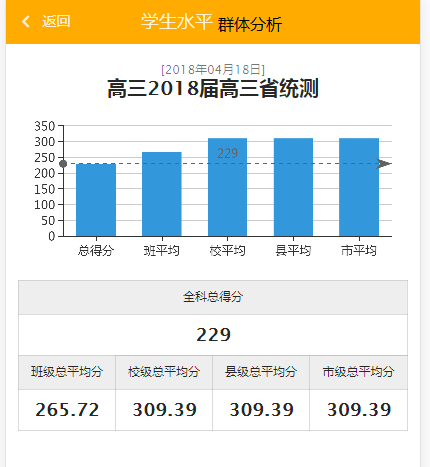
Task: Click the 县平均 bar in chart
Action: click(x=293, y=187)
